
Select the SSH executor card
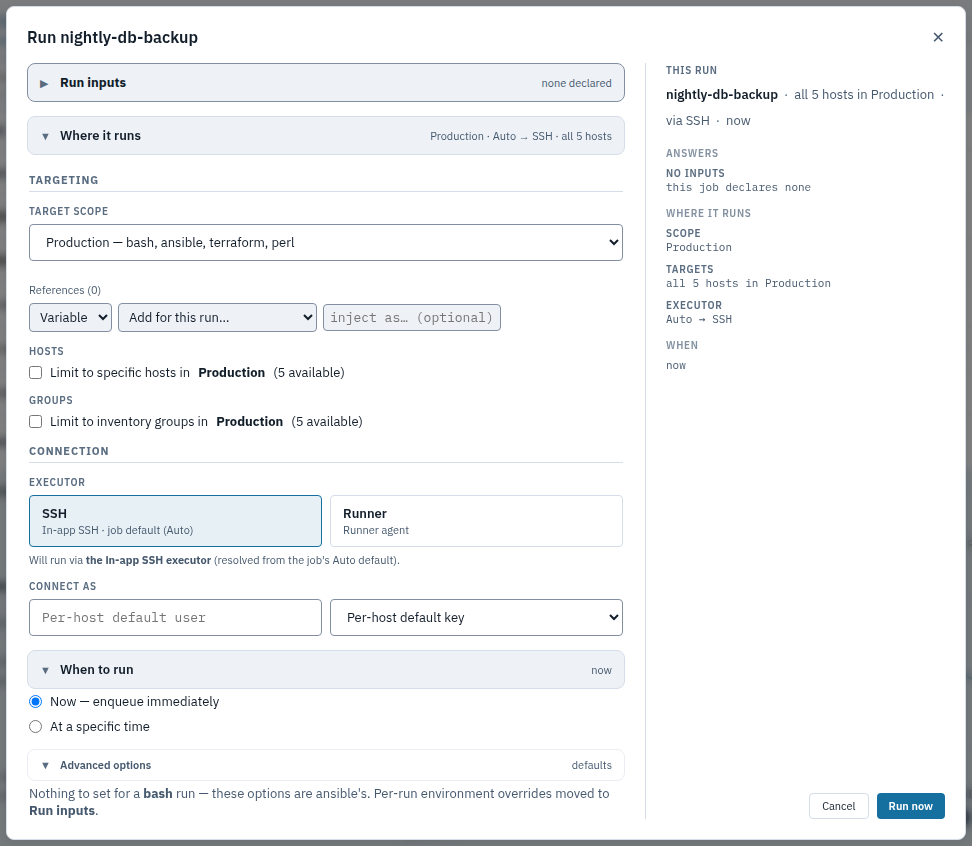click(x=175, y=521)
